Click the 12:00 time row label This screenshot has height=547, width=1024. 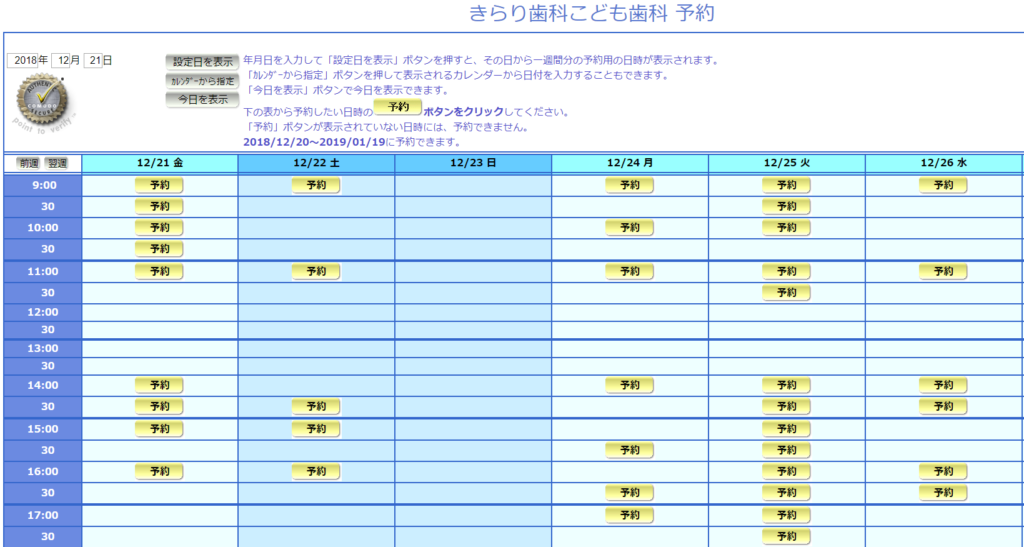pos(42,313)
